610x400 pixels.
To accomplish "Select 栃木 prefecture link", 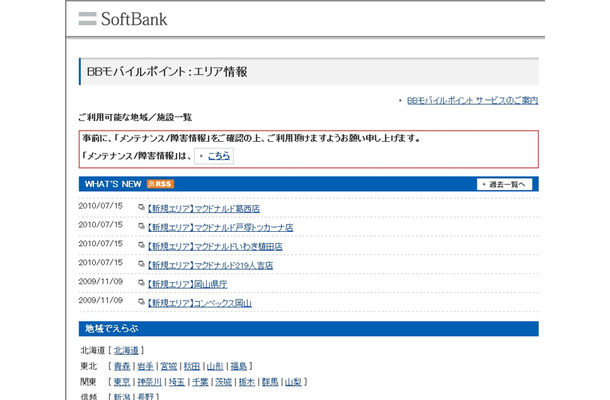I will [x=247, y=382].
